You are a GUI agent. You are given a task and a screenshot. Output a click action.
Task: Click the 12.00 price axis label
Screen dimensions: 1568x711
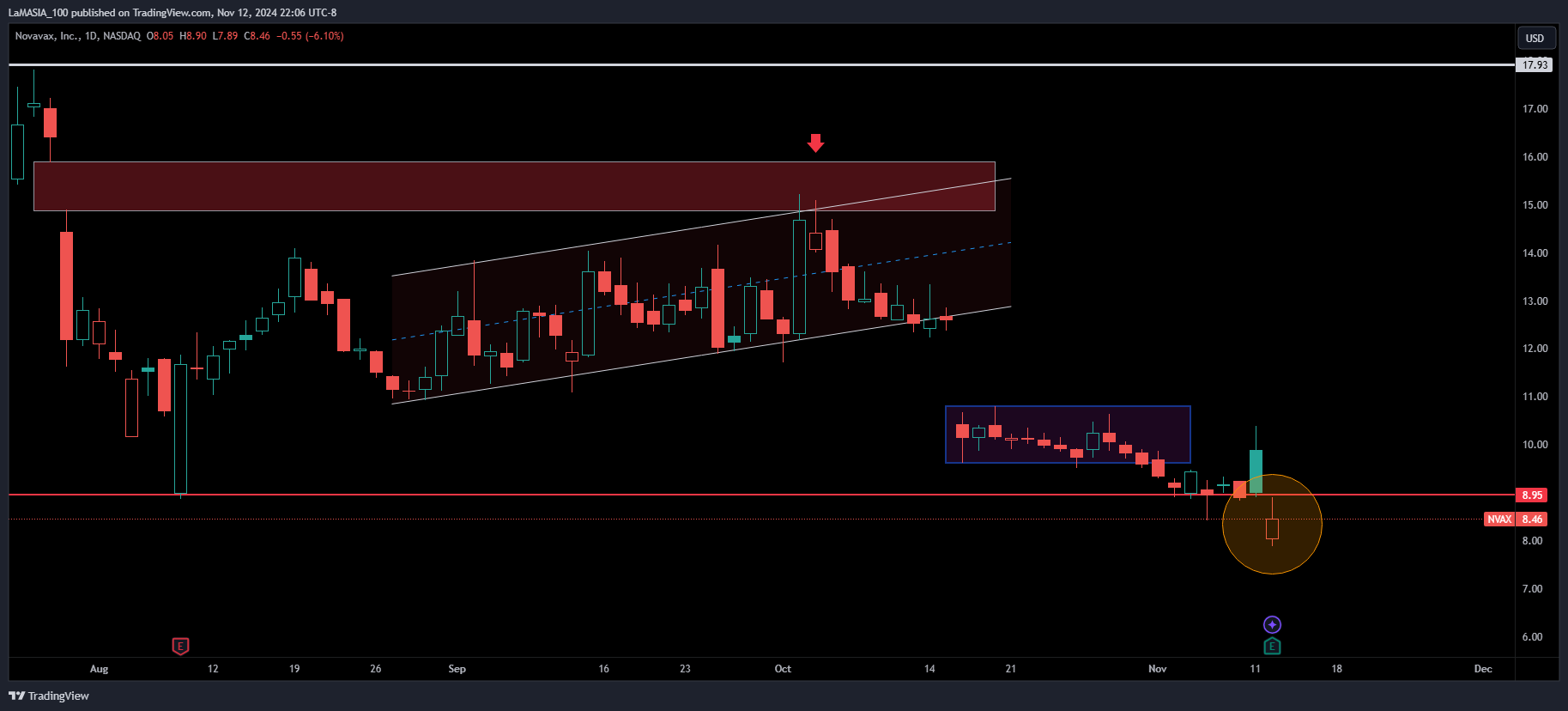pyautogui.click(x=1535, y=349)
